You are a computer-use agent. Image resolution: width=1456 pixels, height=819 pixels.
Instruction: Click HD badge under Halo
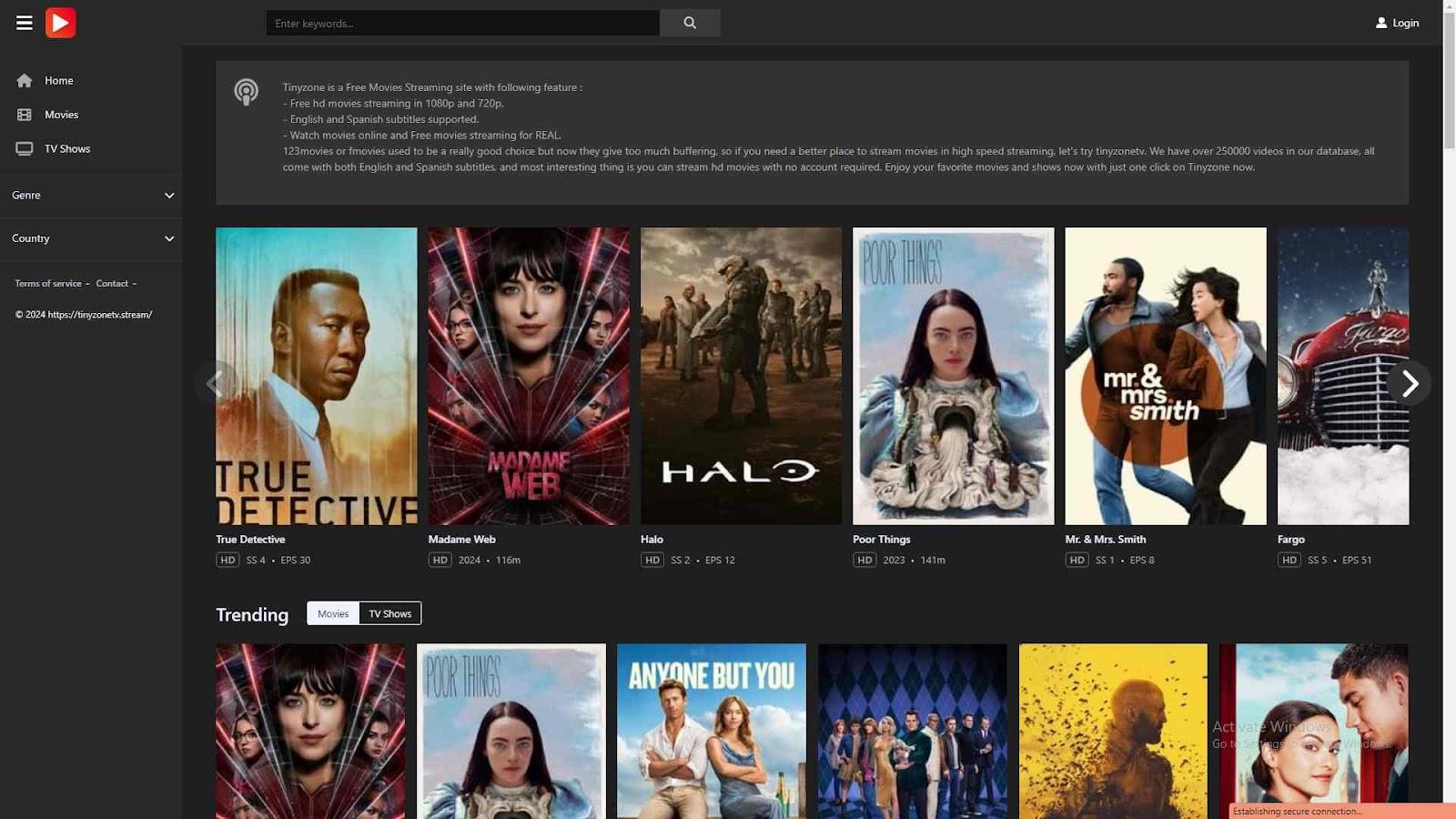(652, 560)
